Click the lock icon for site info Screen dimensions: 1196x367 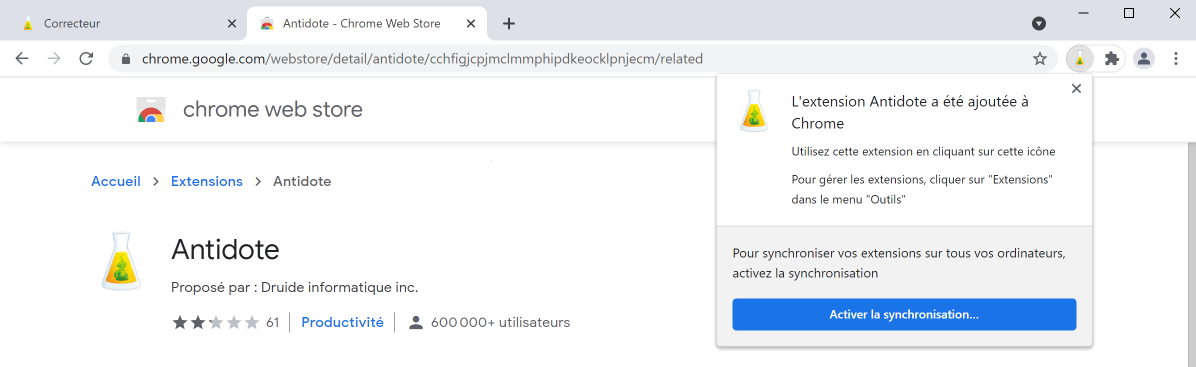(126, 59)
